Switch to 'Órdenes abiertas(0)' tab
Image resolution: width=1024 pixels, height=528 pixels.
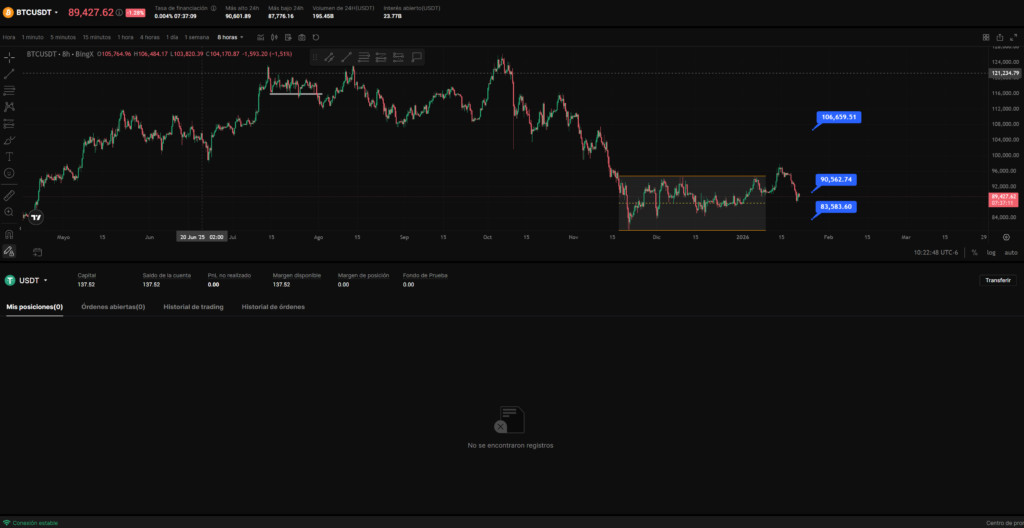113,307
